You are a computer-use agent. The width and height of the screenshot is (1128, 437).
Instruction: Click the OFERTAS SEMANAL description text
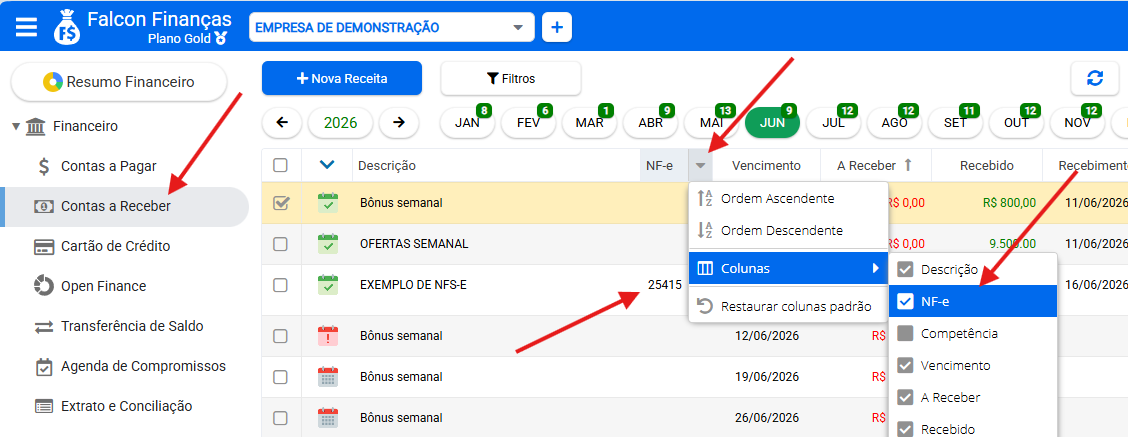click(x=414, y=244)
